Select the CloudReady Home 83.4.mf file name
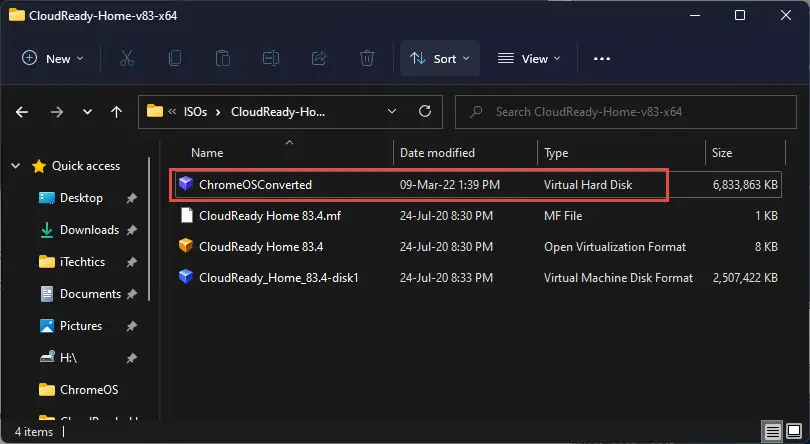810x444 pixels. point(270,216)
